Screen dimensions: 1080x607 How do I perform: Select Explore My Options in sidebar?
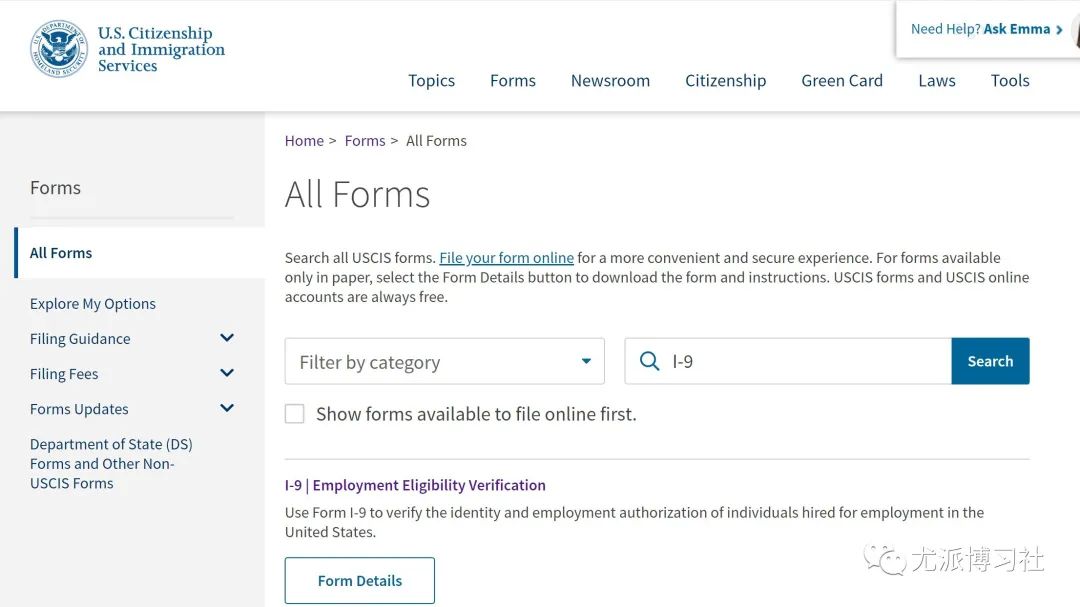(93, 304)
